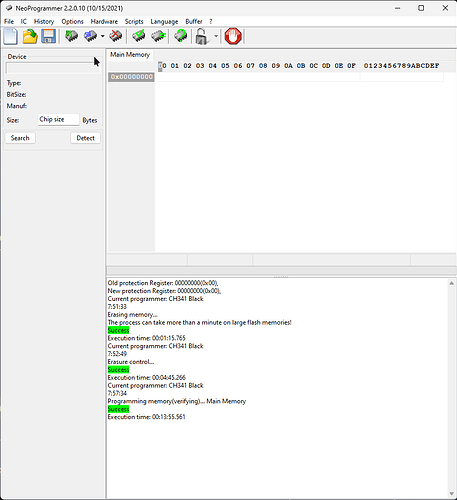Click the Detect button
Image resolution: width=457 pixels, height=500 pixels.
click(x=85, y=138)
